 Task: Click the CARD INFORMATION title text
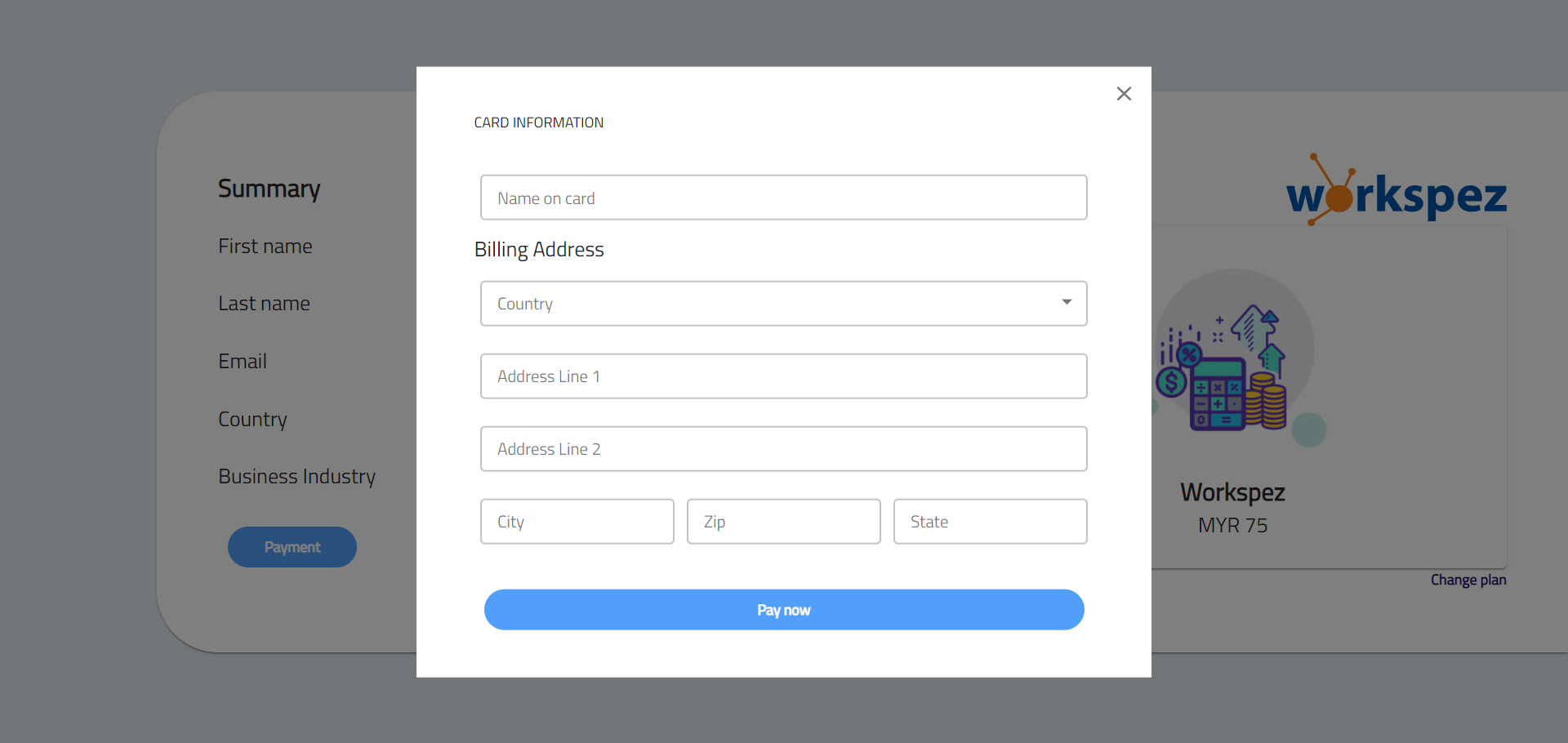pos(538,122)
